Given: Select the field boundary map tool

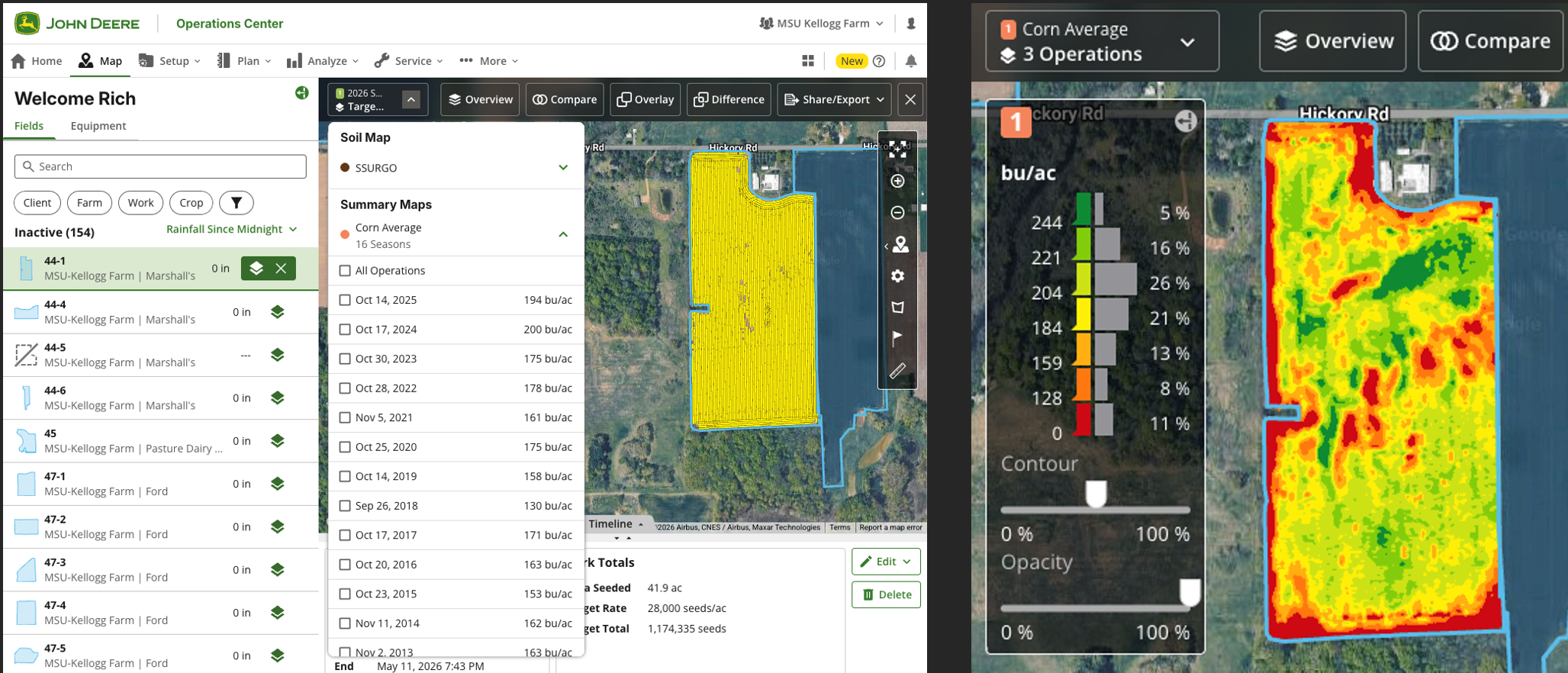Looking at the screenshot, I should point(898,307).
